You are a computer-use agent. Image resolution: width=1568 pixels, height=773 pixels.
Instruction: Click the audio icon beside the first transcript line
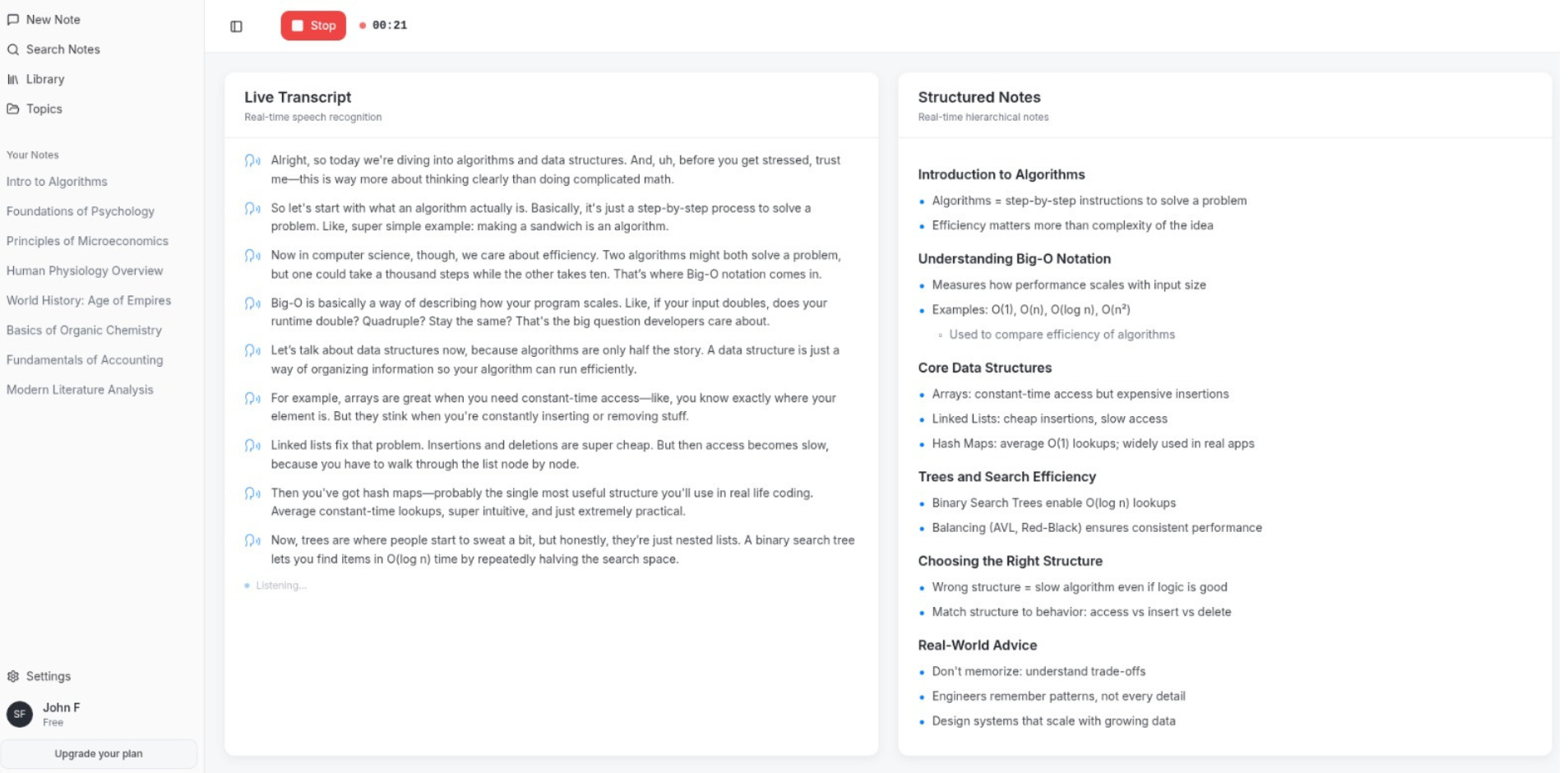pos(251,161)
